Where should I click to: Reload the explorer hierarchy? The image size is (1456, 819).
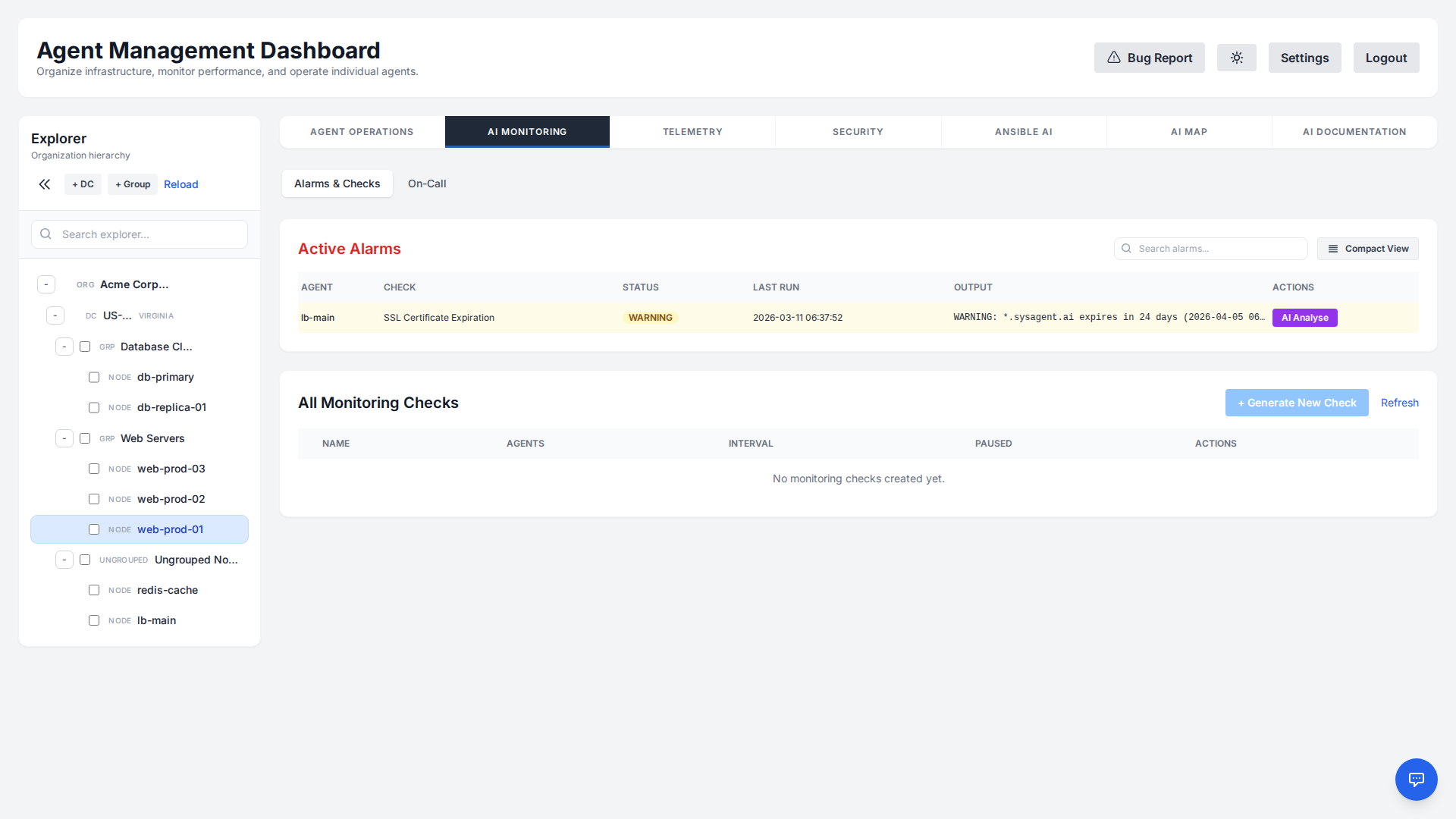[181, 184]
